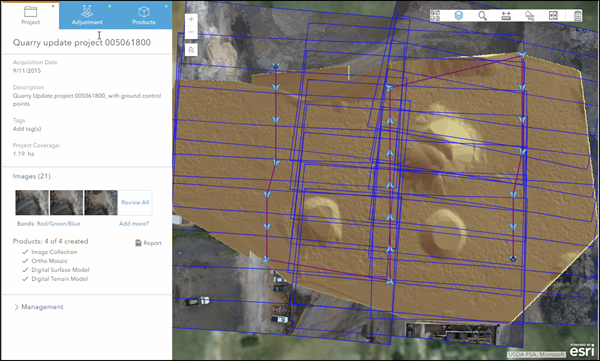Open the Project tab
The height and width of the screenshot is (361, 600).
click(31, 15)
